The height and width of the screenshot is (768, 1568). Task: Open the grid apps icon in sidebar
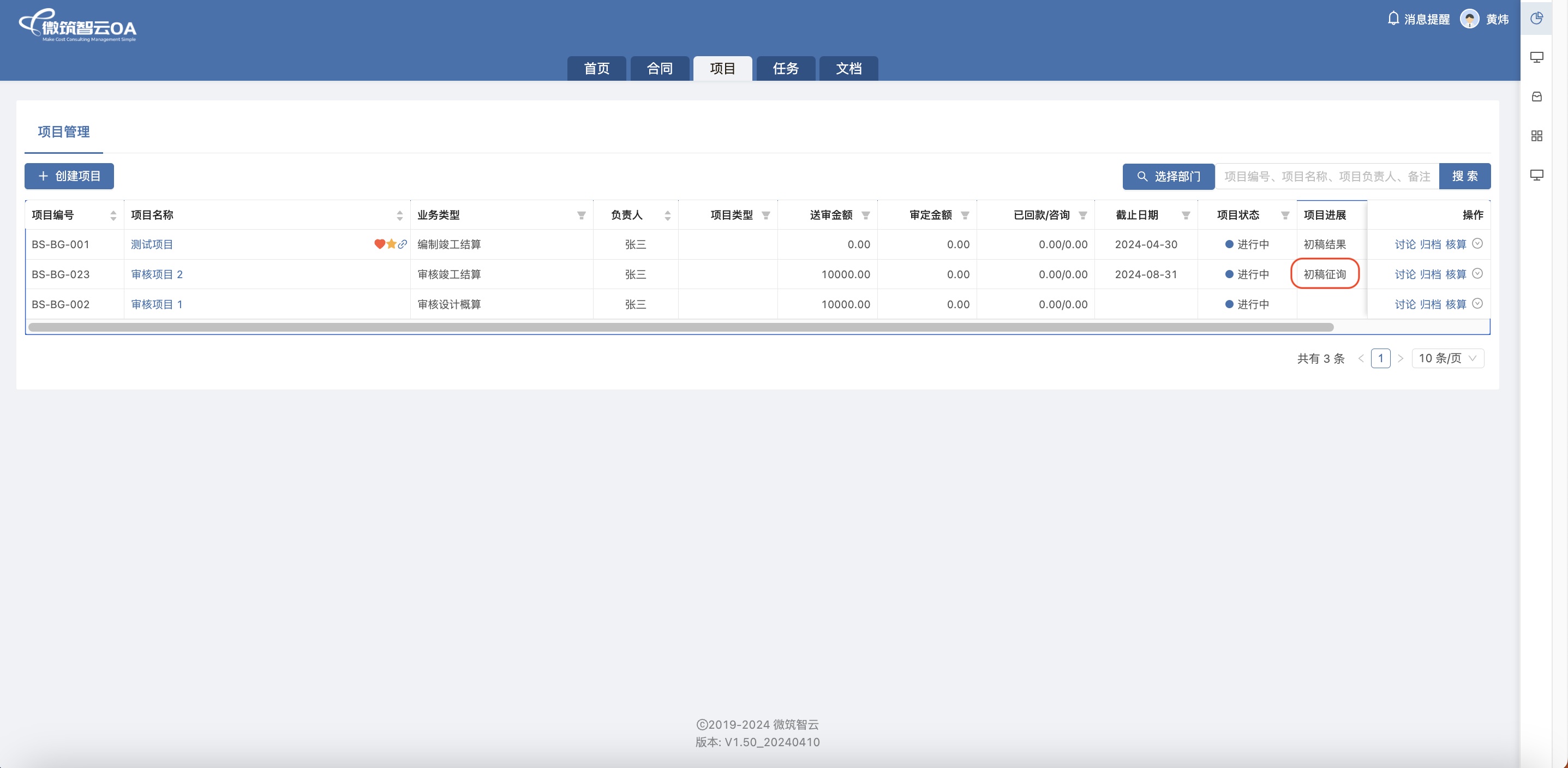(1536, 136)
